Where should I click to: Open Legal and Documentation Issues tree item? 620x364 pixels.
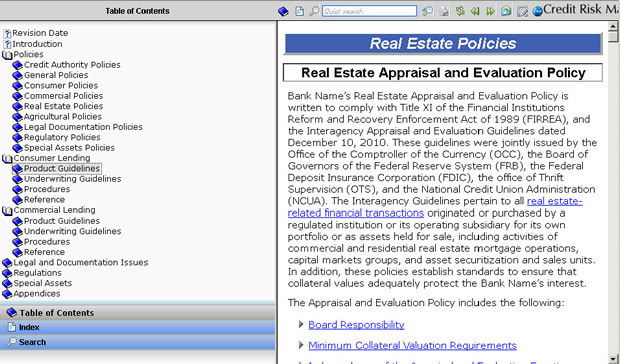(x=81, y=262)
